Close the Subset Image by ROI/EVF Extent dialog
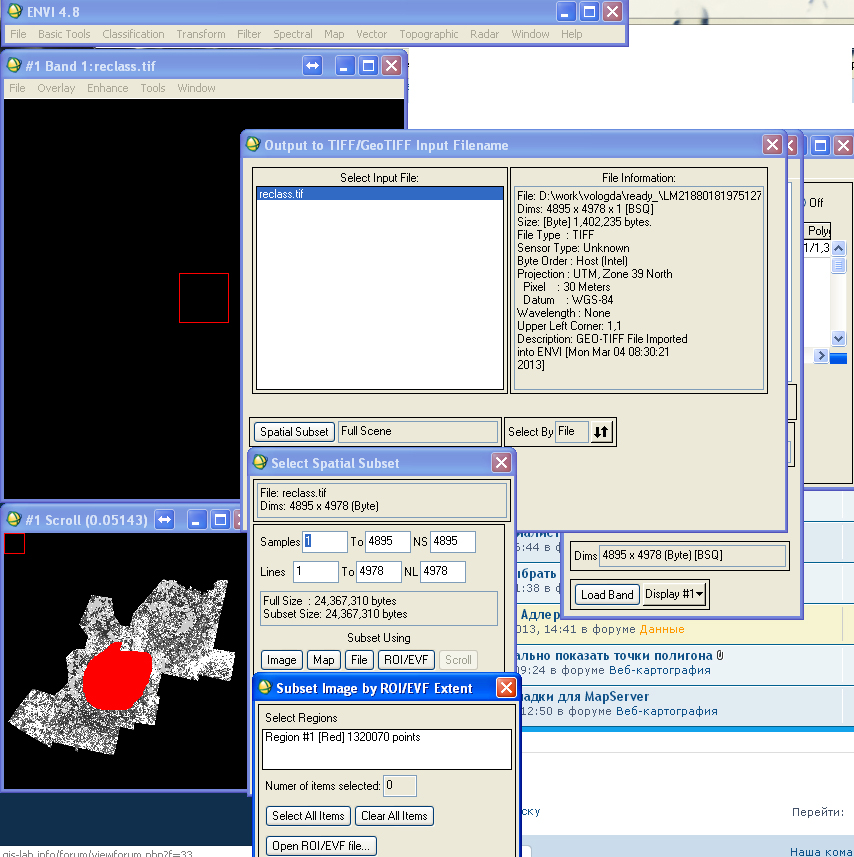This screenshot has height=857, width=854. click(x=506, y=687)
